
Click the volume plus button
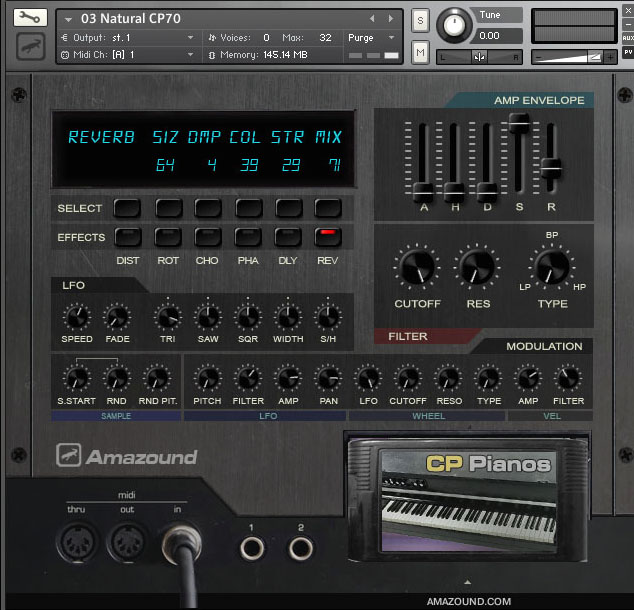pos(610,57)
